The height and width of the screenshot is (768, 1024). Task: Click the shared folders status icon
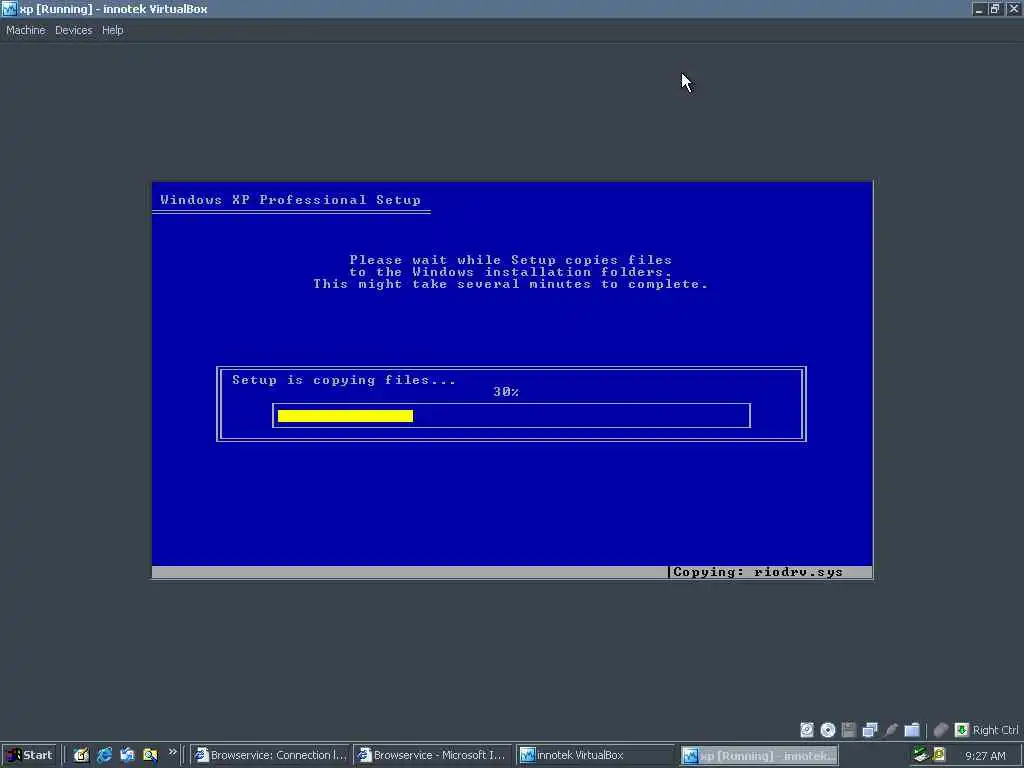[x=912, y=729]
